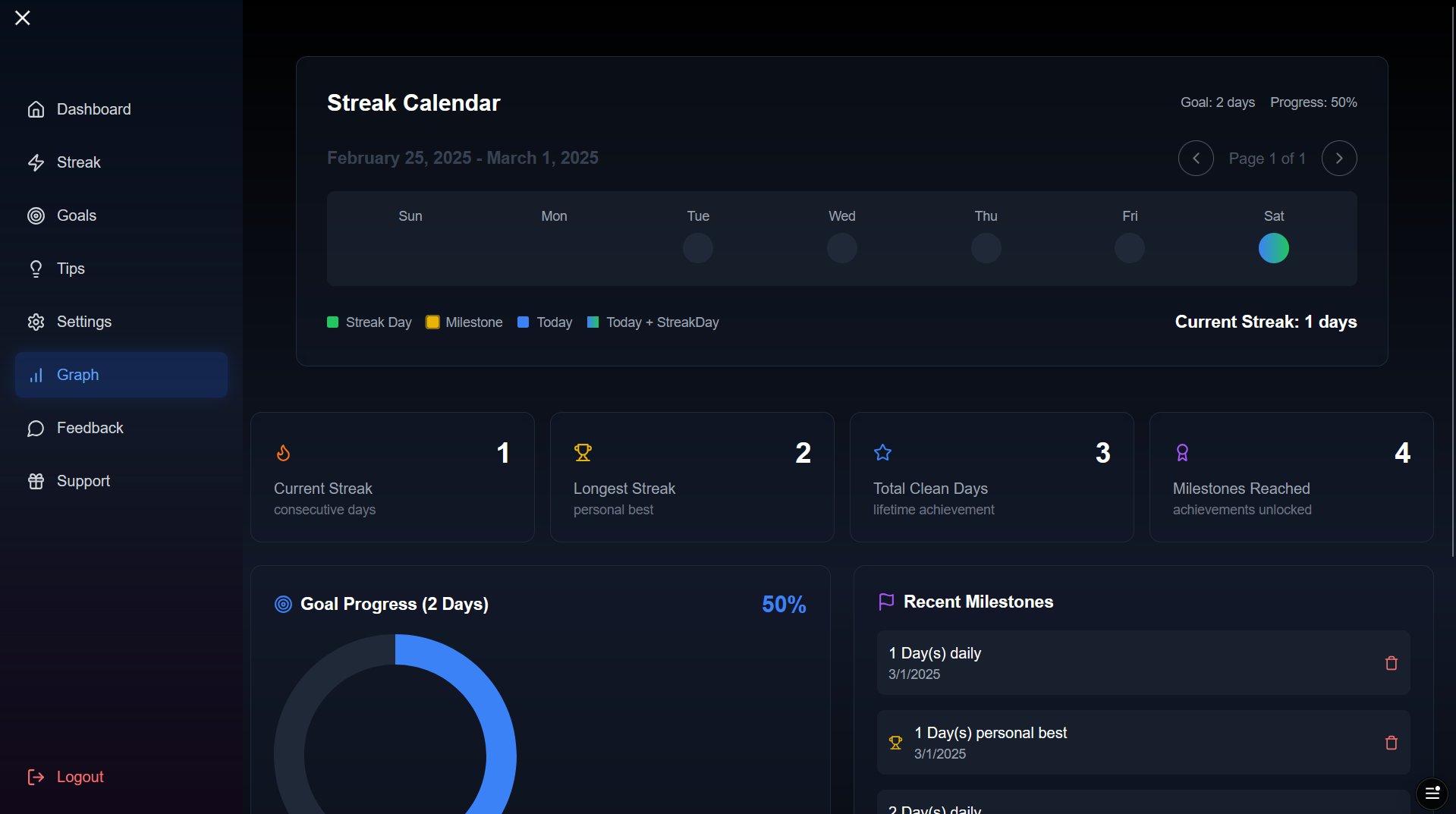This screenshot has height=814, width=1456.
Task: Open the floating menu button bottom-right
Action: click(x=1432, y=794)
